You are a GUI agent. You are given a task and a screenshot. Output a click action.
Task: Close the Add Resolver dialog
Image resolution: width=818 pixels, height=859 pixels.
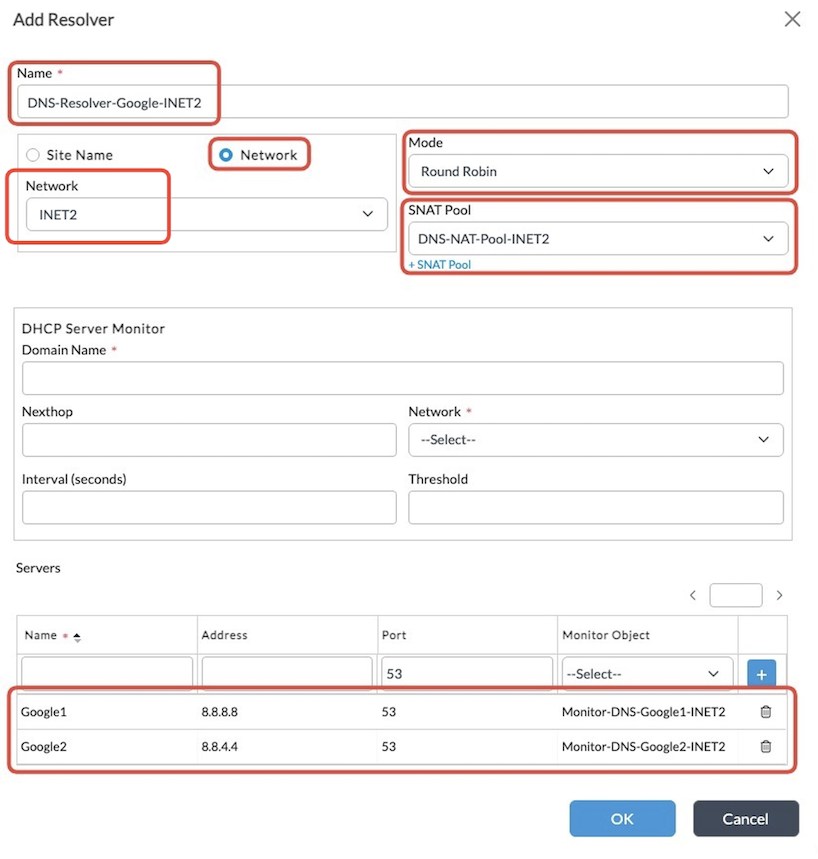tap(792, 19)
